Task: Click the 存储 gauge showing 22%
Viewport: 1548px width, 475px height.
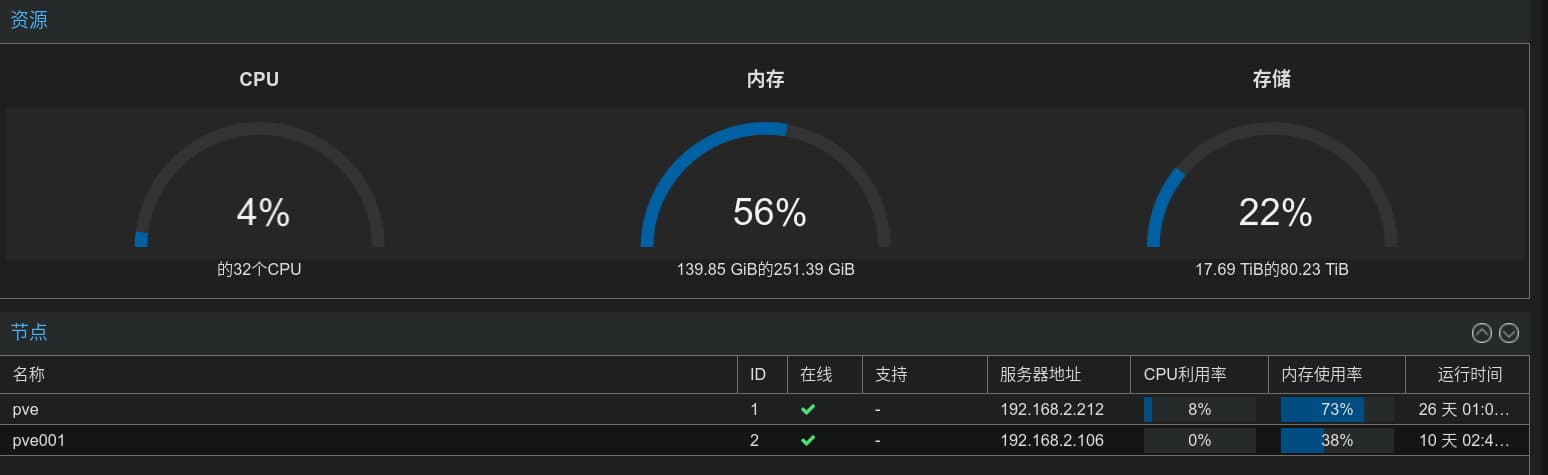Action: pyautogui.click(x=1272, y=185)
